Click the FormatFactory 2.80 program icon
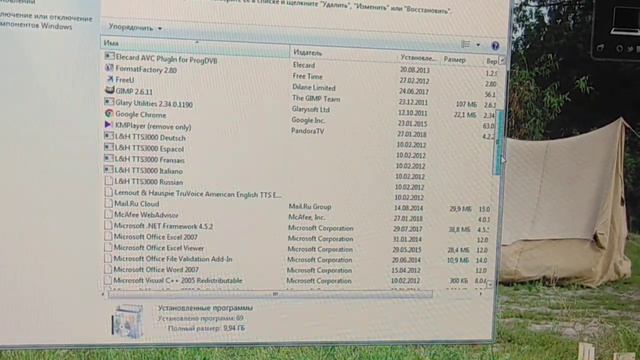Screen dimensions: 640x360 [109, 68]
